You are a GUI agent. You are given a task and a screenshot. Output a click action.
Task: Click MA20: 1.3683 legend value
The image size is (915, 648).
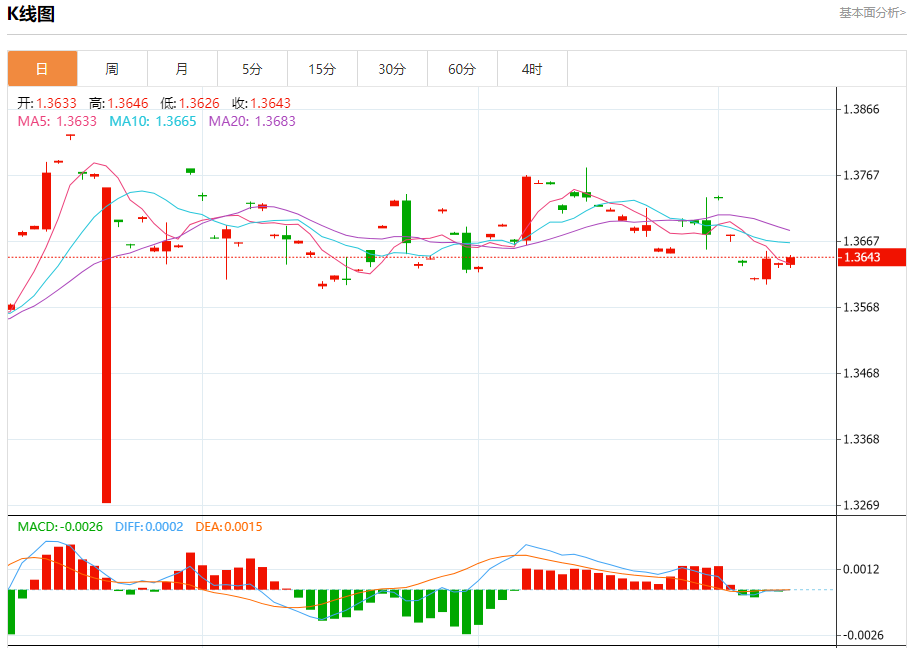click(252, 121)
